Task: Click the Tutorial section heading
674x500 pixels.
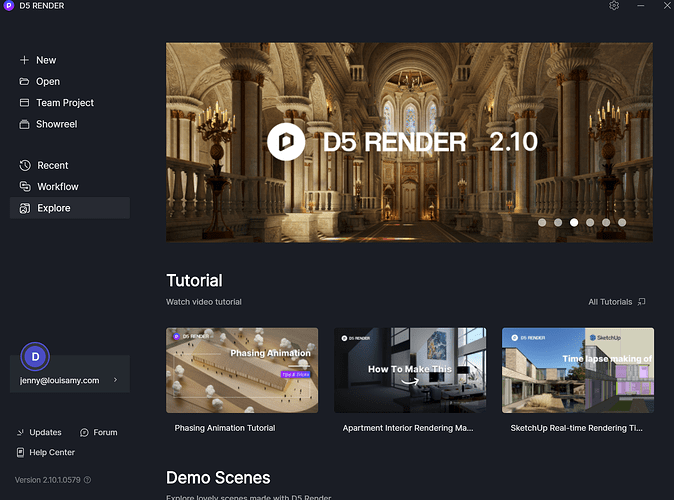Action: pos(194,281)
